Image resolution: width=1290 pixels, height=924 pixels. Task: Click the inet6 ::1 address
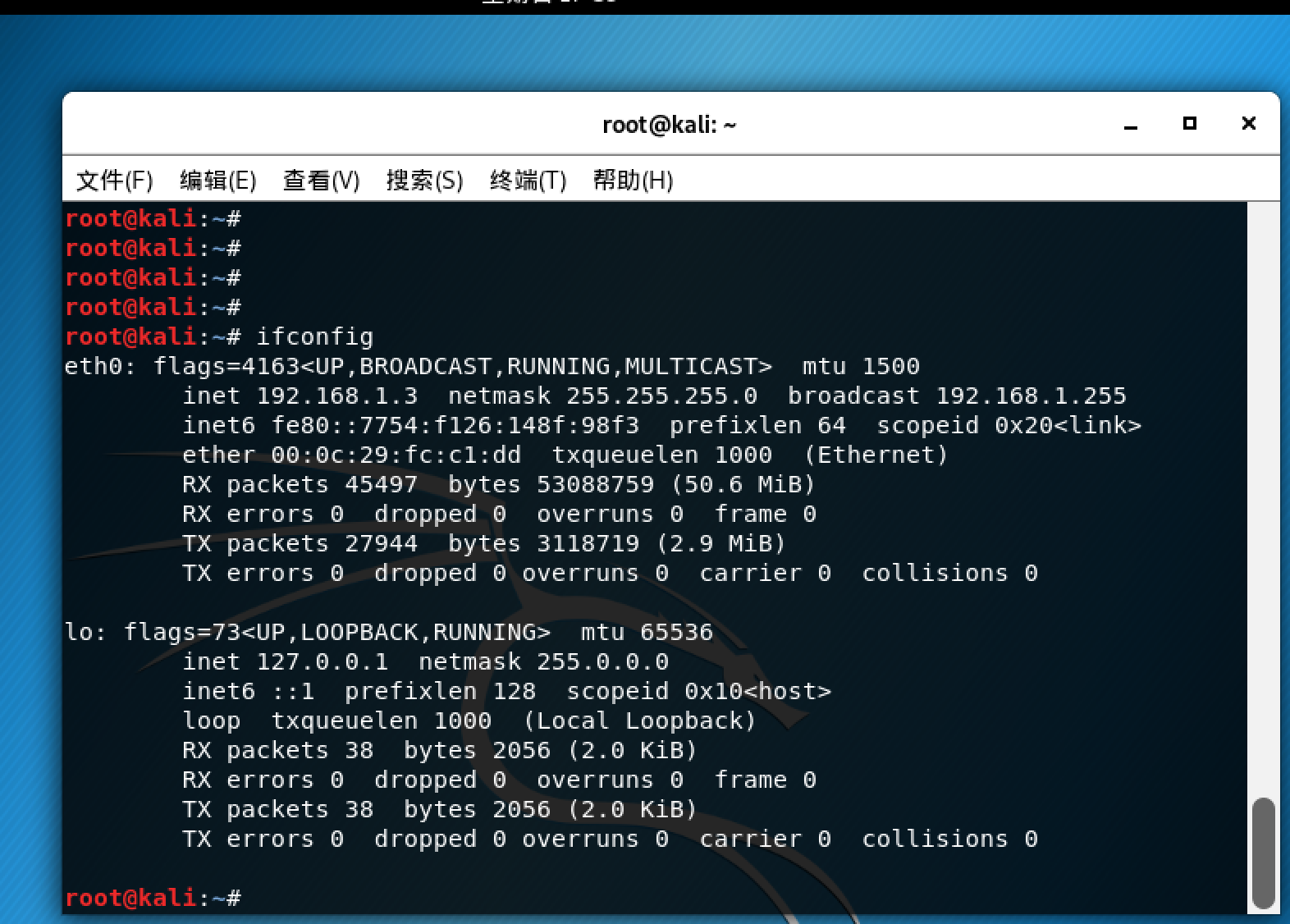[x=249, y=691]
